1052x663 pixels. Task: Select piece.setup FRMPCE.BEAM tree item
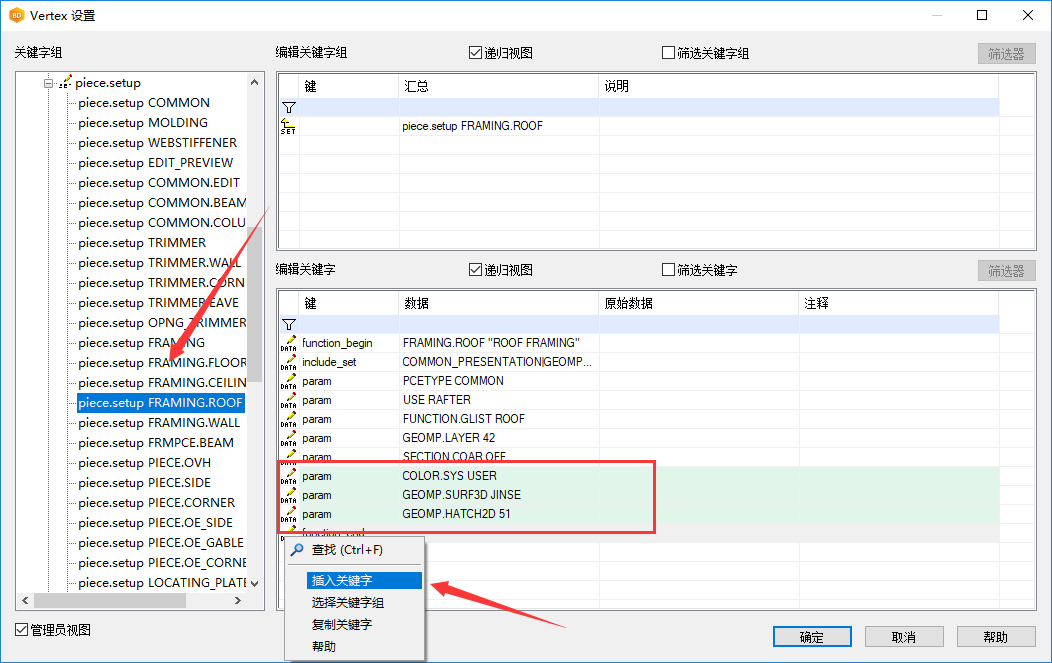[x=156, y=443]
